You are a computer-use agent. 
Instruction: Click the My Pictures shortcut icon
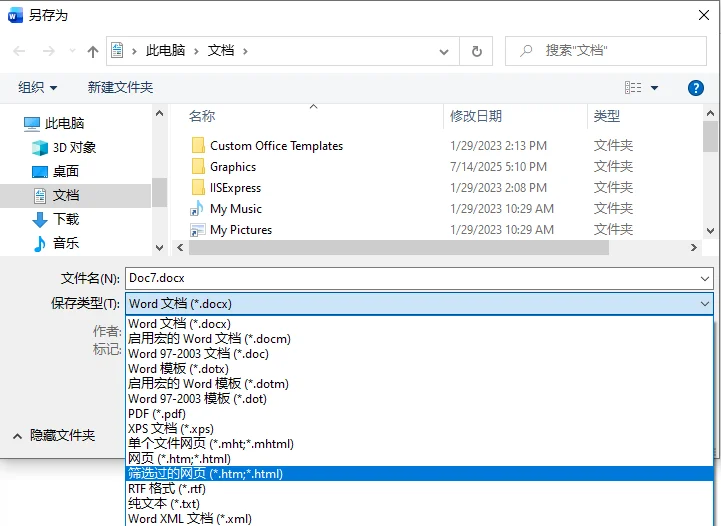click(x=197, y=230)
